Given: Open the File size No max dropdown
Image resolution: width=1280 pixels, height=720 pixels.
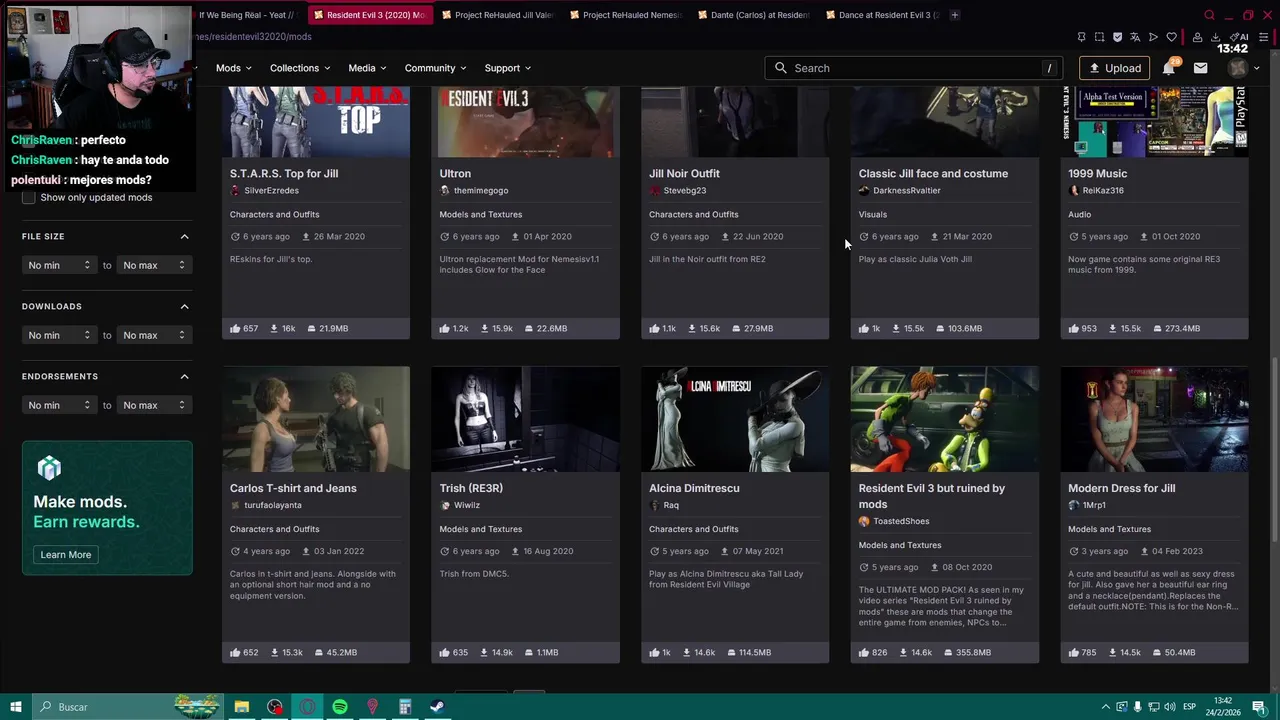Looking at the screenshot, I should click(x=154, y=265).
